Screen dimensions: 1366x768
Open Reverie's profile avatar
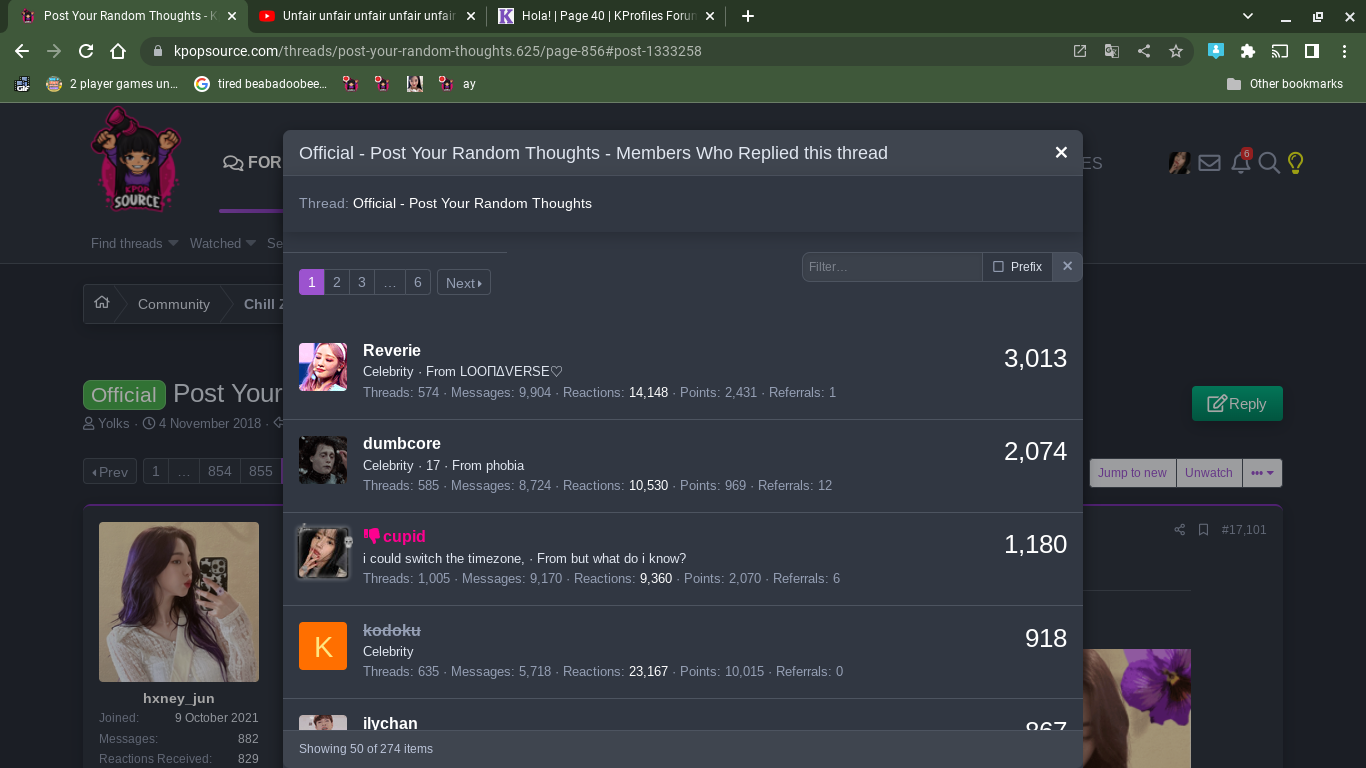point(323,367)
